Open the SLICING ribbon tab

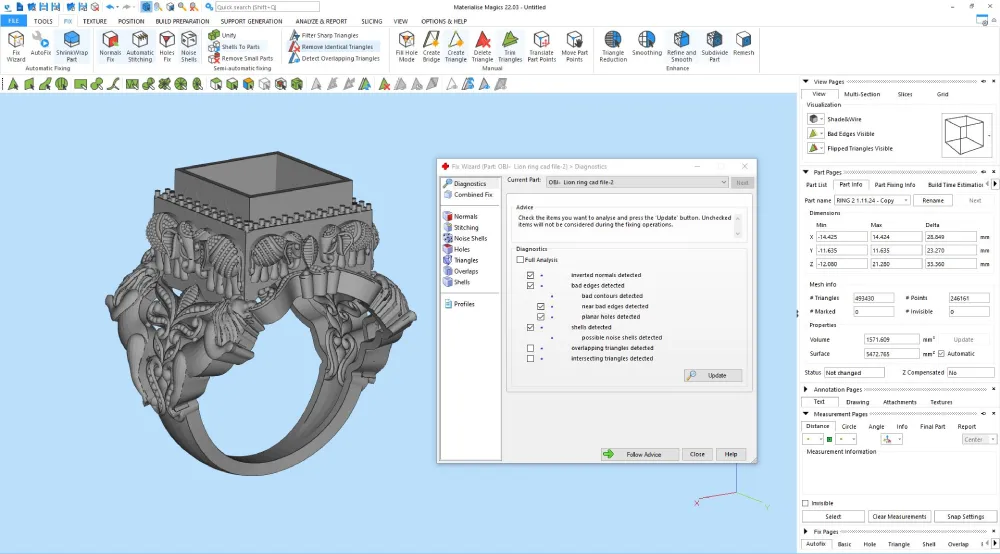click(x=371, y=21)
